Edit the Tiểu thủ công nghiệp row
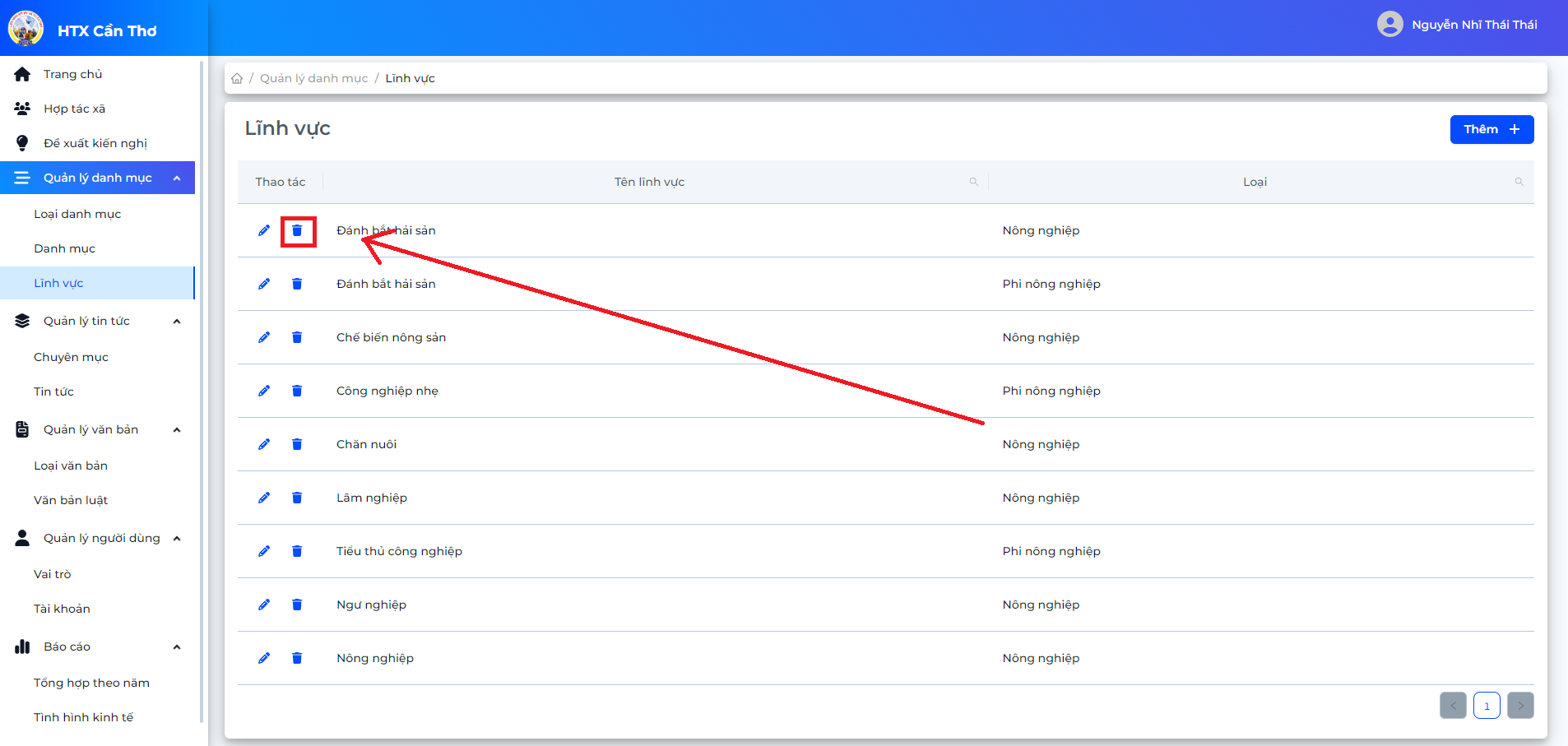 tap(264, 551)
